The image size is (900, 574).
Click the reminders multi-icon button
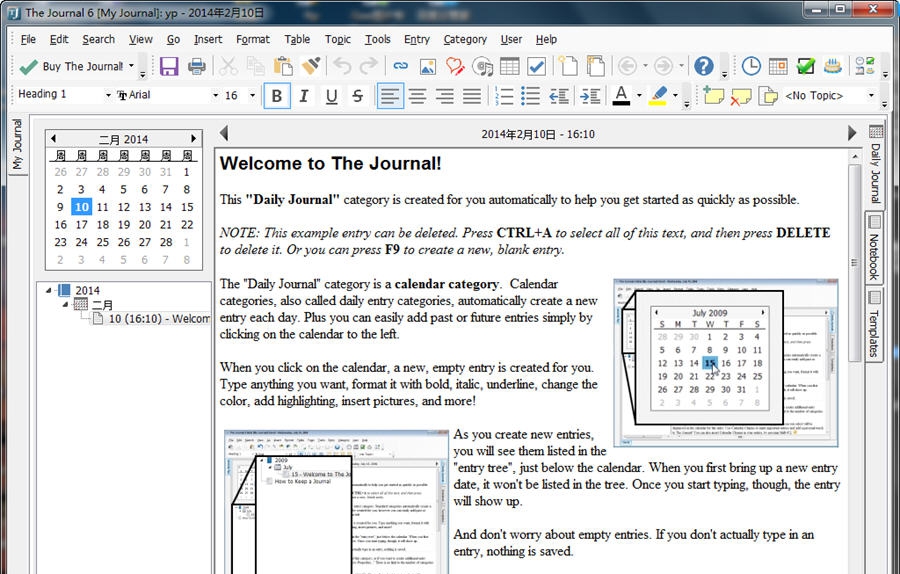[x=865, y=67]
